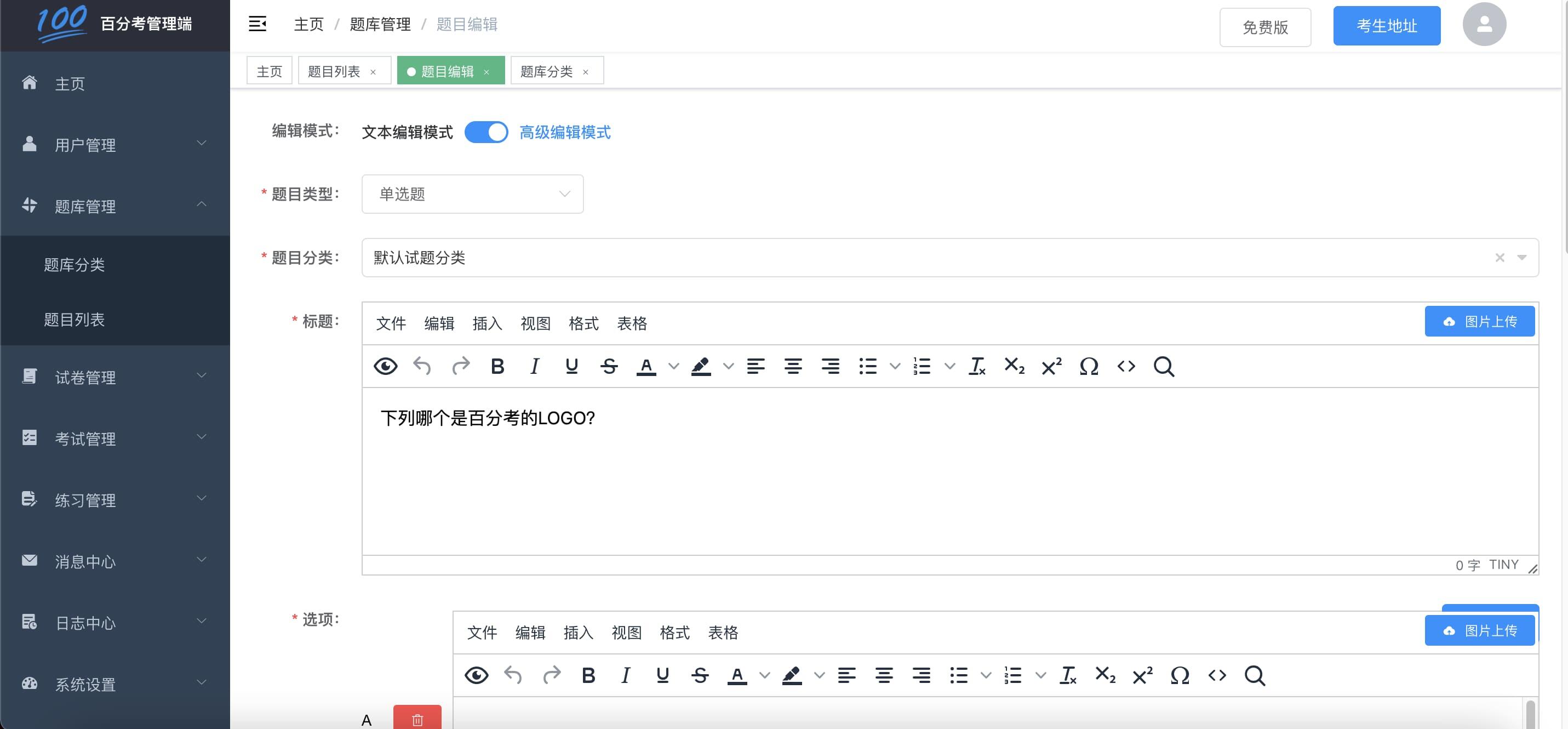Click the title text area with LOGO question
Image resolution: width=1568 pixels, height=729 pixels.
click(x=949, y=470)
